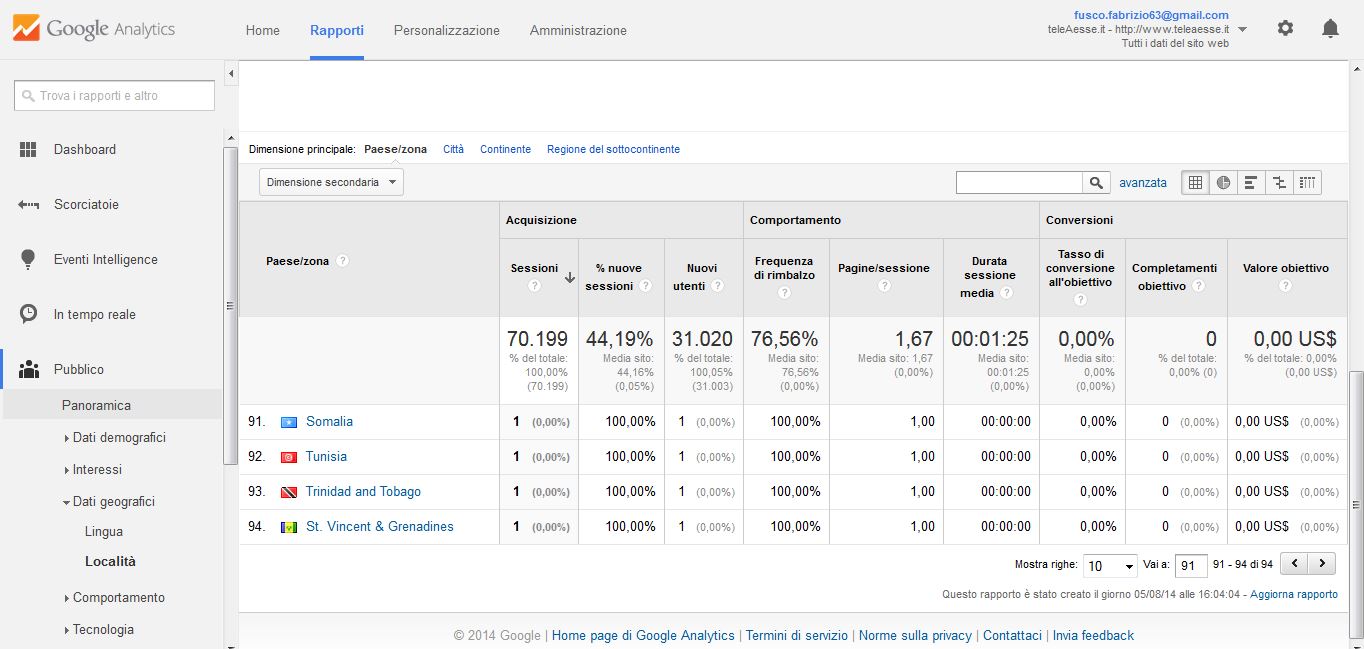This screenshot has height=649, width=1364.
Task: Click the Invia feedback footer link
Action: click(x=1093, y=635)
